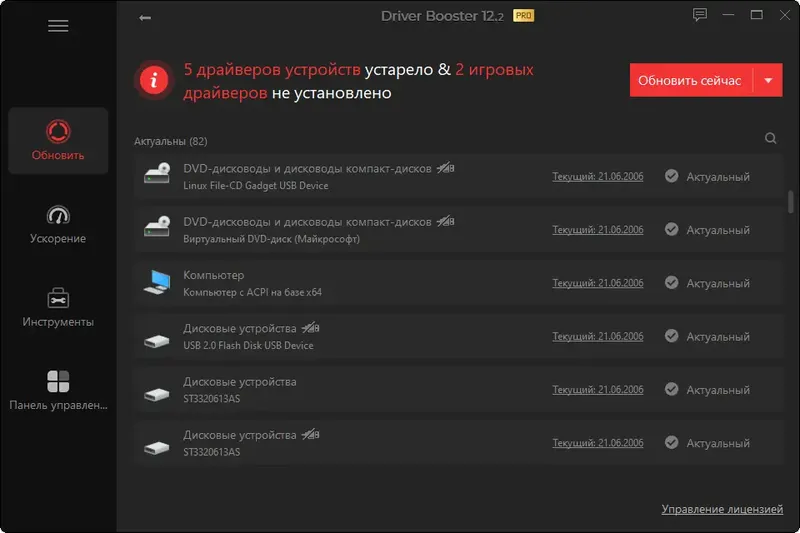Click Виртуальный DVD-диск drive icon
The image size is (800, 533).
[157, 227]
